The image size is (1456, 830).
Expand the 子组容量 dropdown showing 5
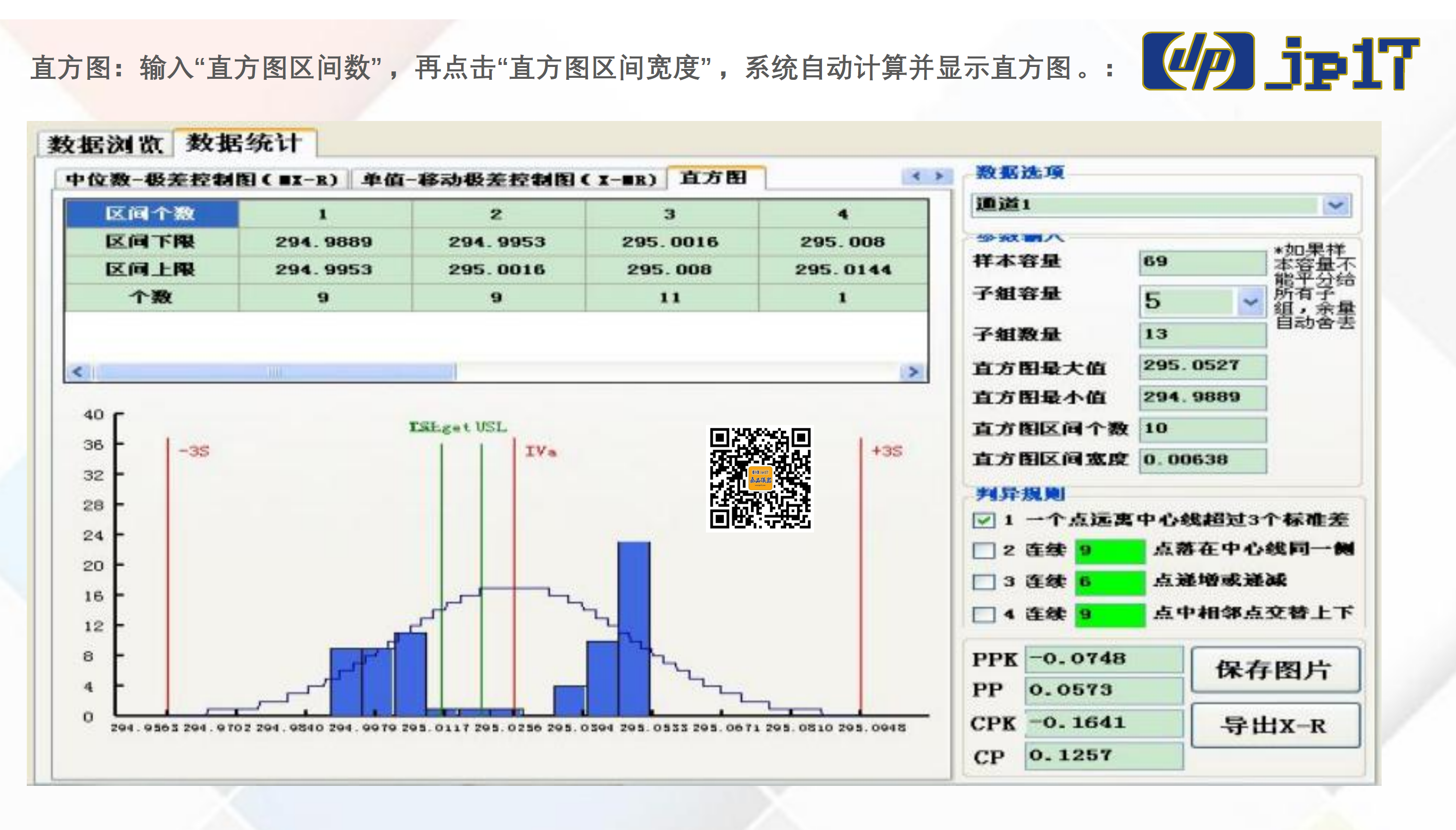(x=1250, y=301)
